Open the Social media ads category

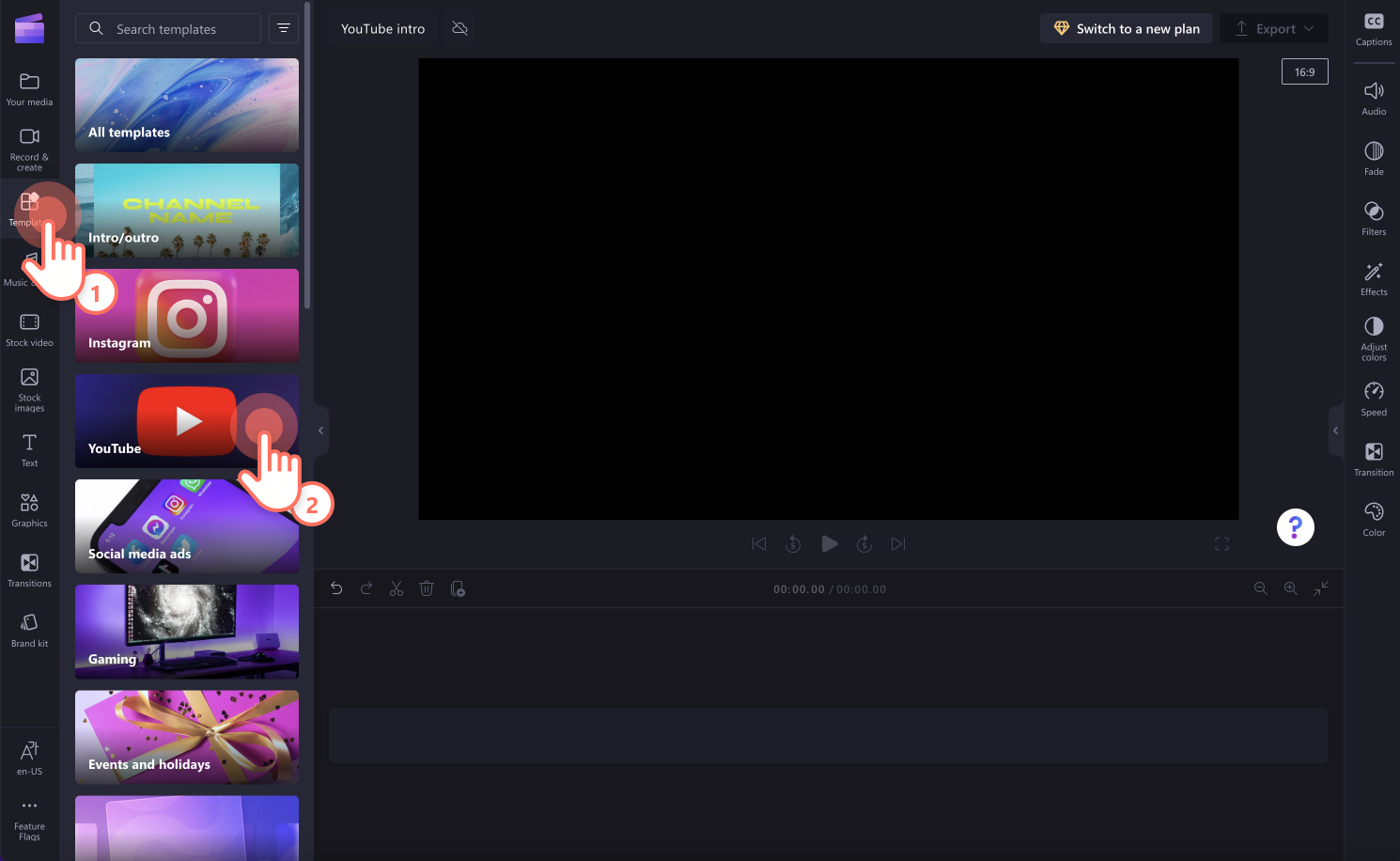pyautogui.click(x=187, y=526)
